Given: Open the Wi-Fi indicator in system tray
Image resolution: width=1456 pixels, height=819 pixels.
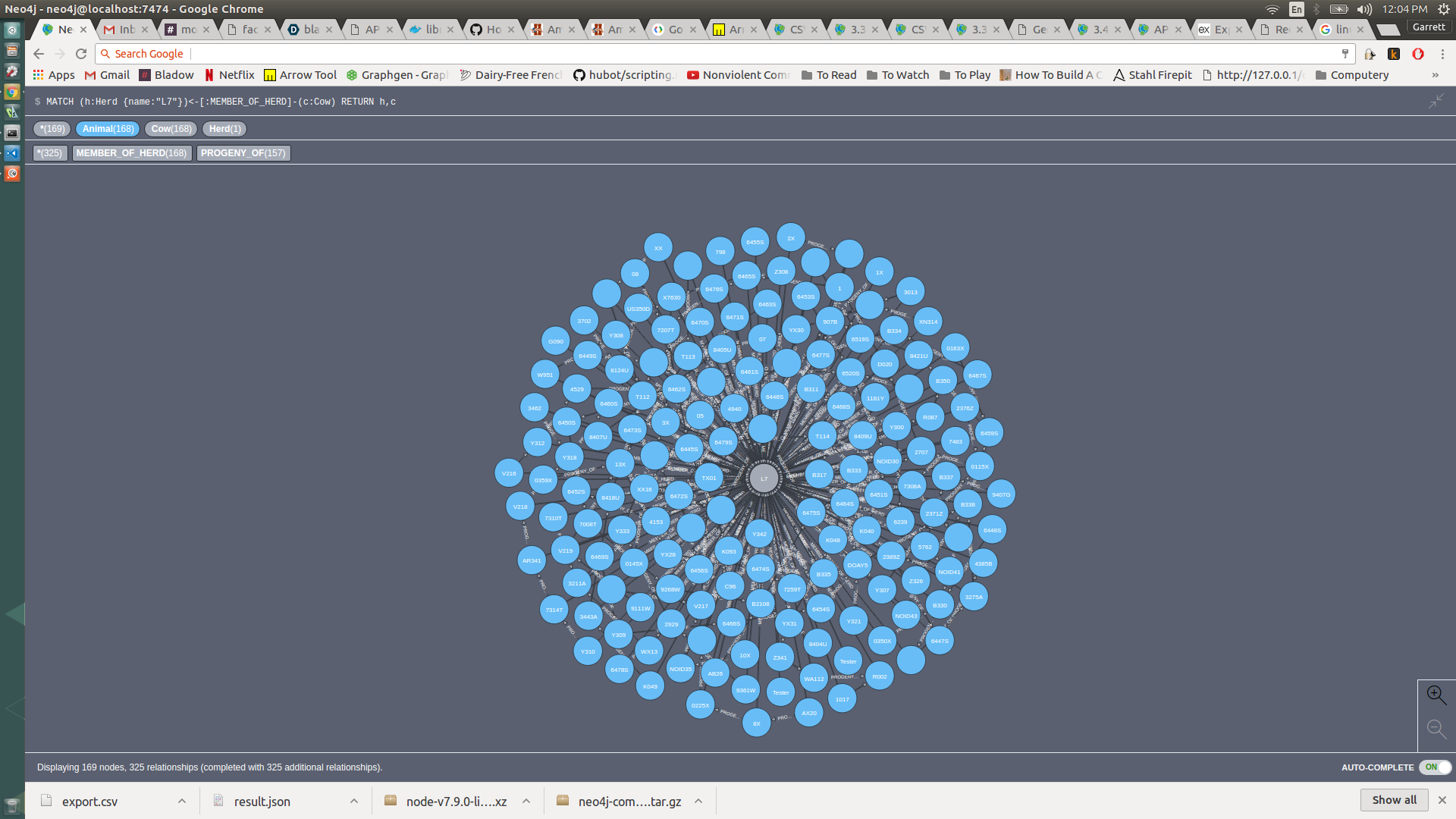Looking at the screenshot, I should tap(1272, 9).
